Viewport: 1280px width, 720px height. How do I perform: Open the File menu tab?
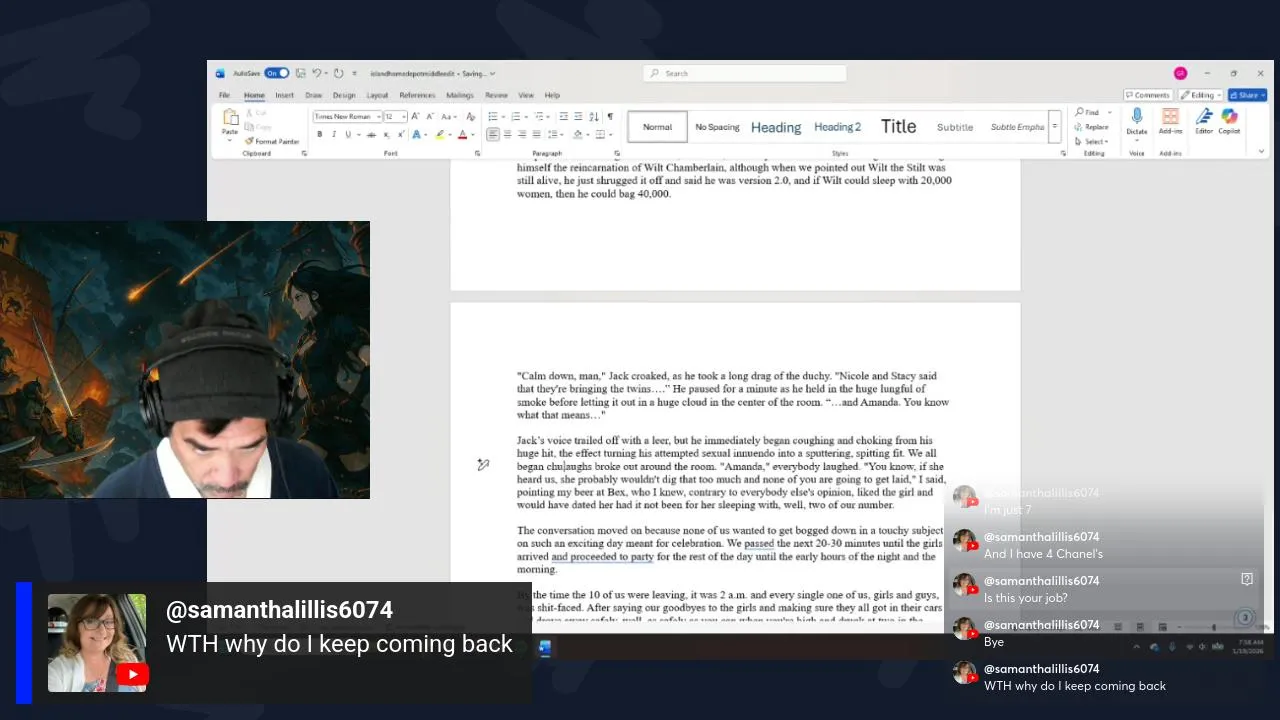224,95
